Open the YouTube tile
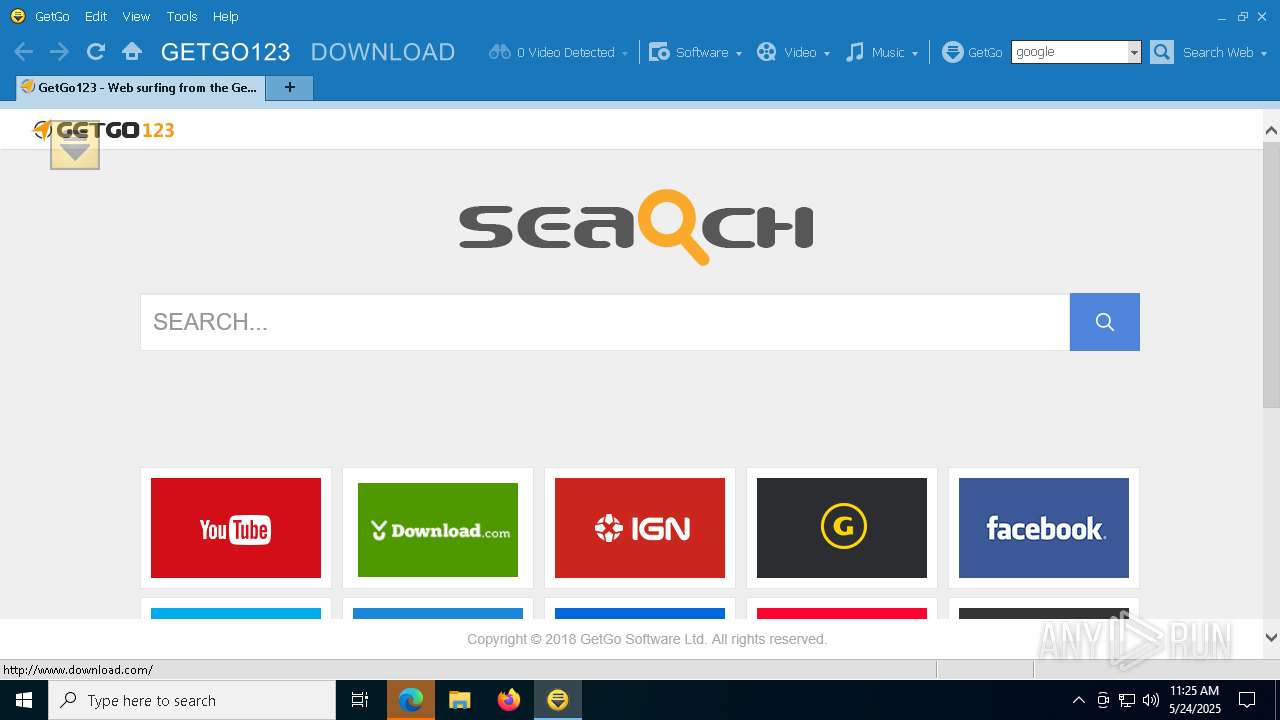 tap(236, 528)
